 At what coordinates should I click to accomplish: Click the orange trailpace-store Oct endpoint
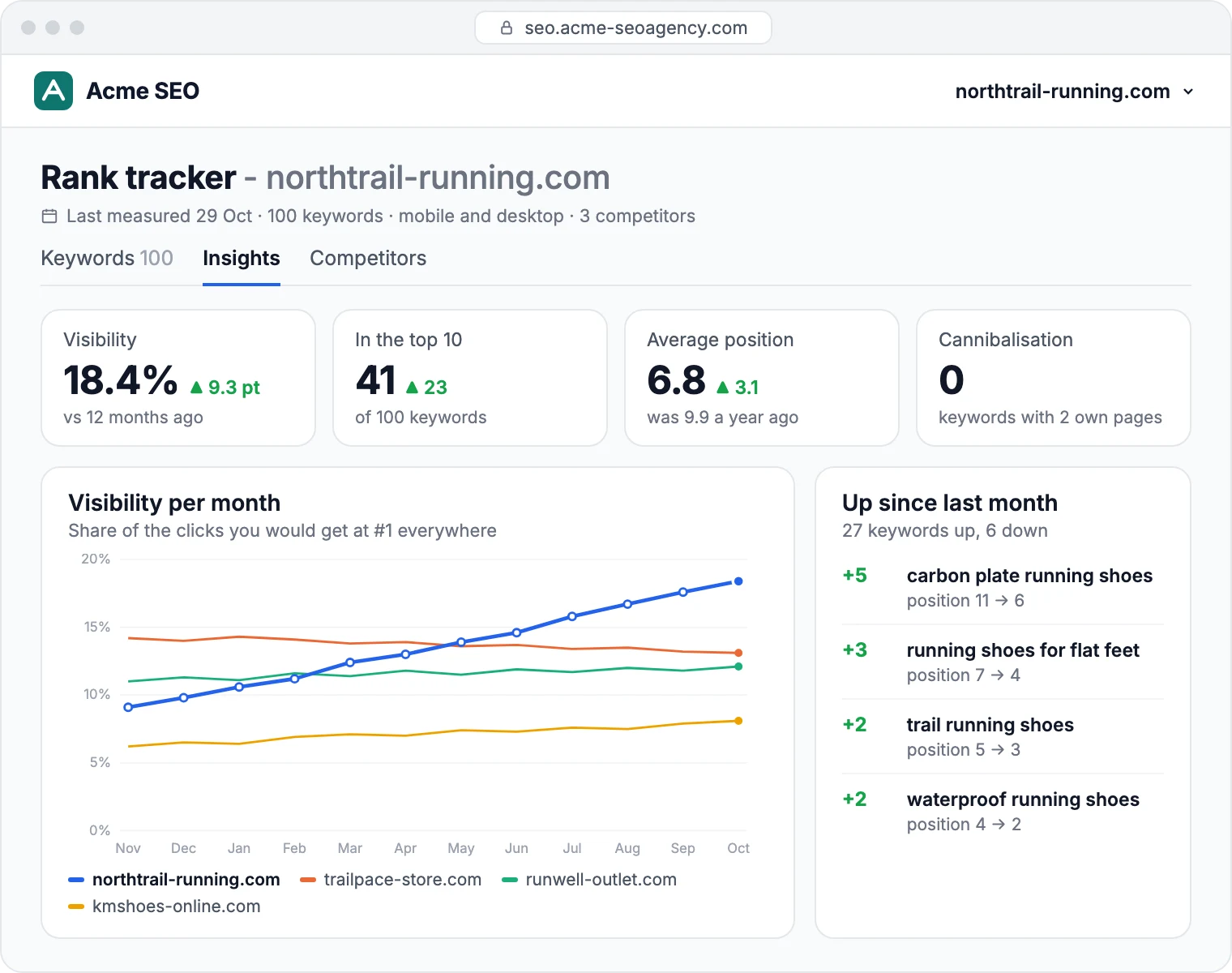pos(738,653)
